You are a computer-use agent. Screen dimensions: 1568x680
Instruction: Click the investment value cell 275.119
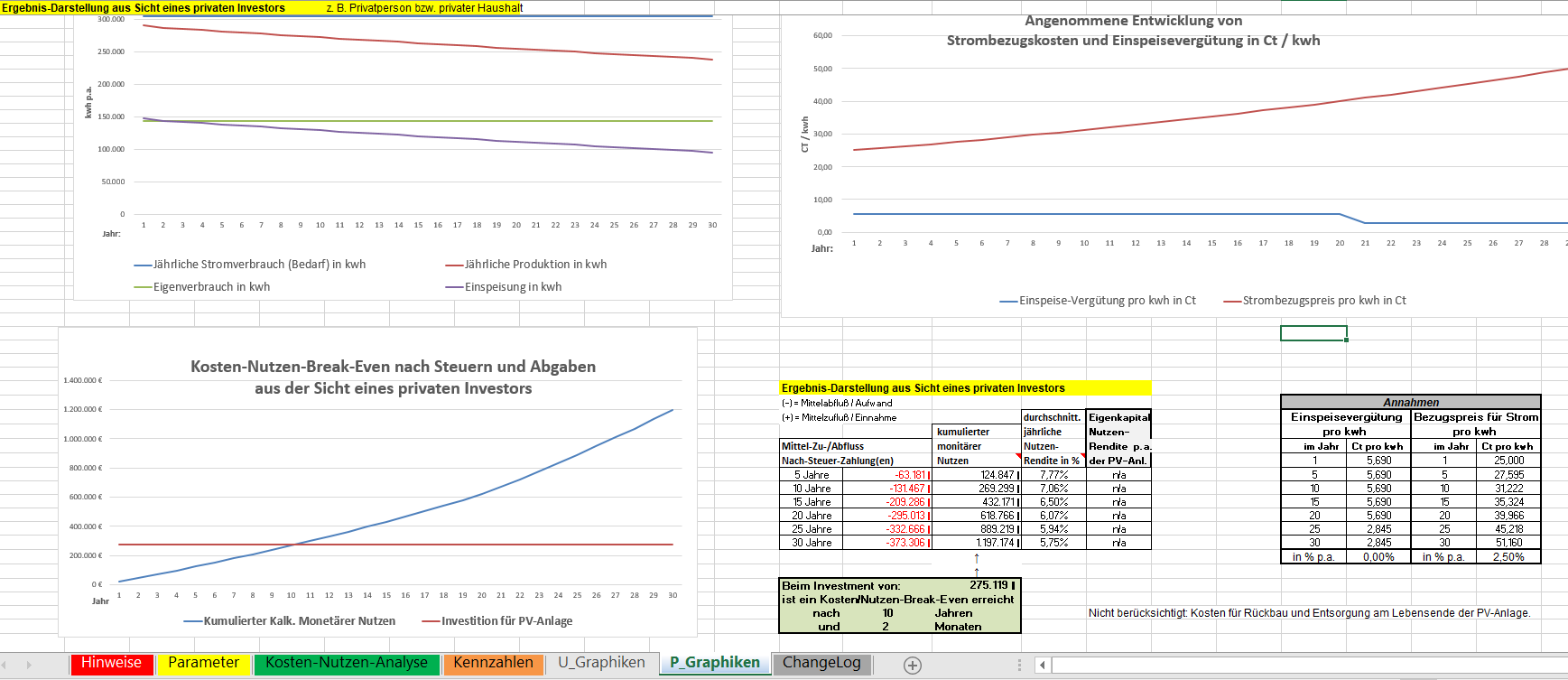point(989,585)
